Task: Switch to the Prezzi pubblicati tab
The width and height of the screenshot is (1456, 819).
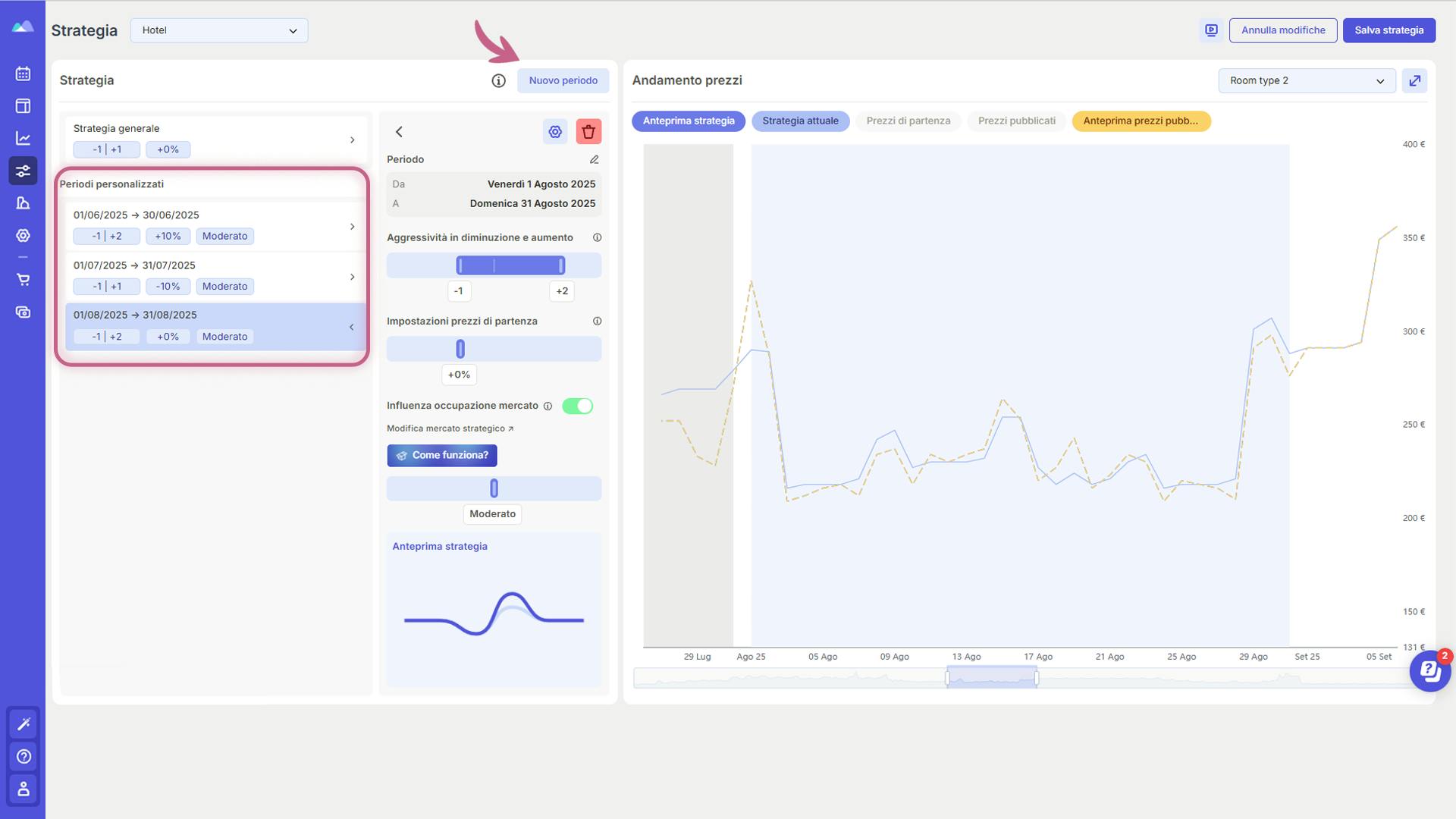Action: click(x=1016, y=121)
